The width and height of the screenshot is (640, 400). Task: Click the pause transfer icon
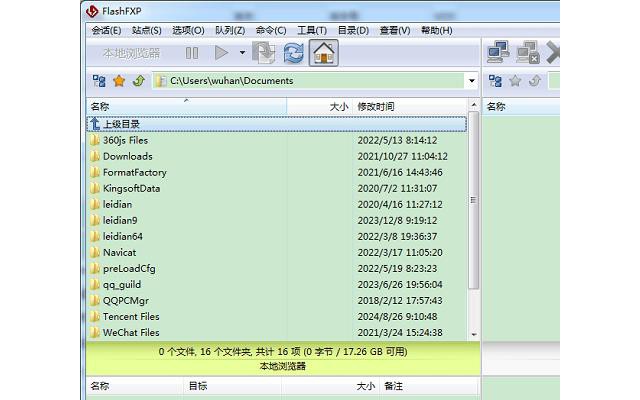click(x=192, y=53)
